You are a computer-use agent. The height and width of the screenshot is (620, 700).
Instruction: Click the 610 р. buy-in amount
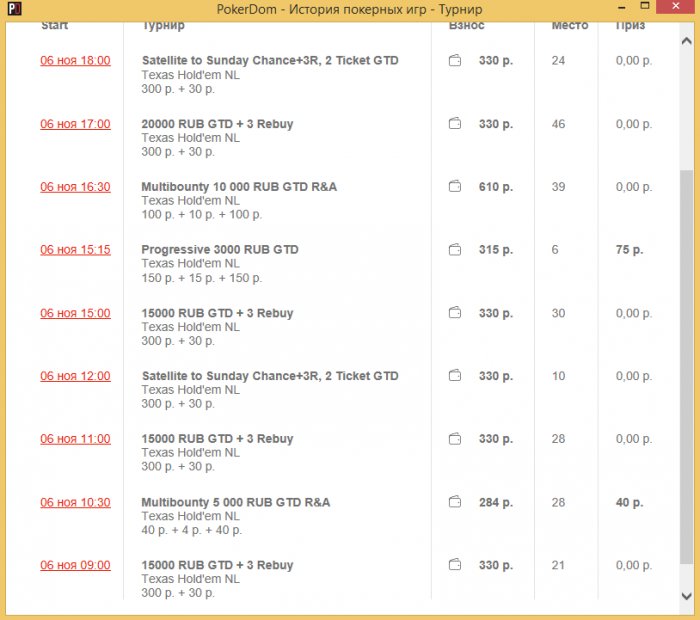[496, 187]
